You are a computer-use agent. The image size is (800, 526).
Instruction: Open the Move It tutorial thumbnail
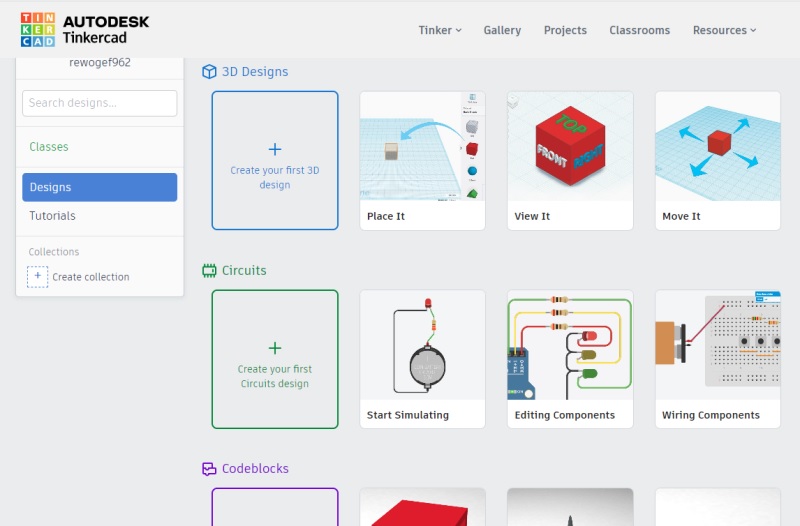click(718, 146)
